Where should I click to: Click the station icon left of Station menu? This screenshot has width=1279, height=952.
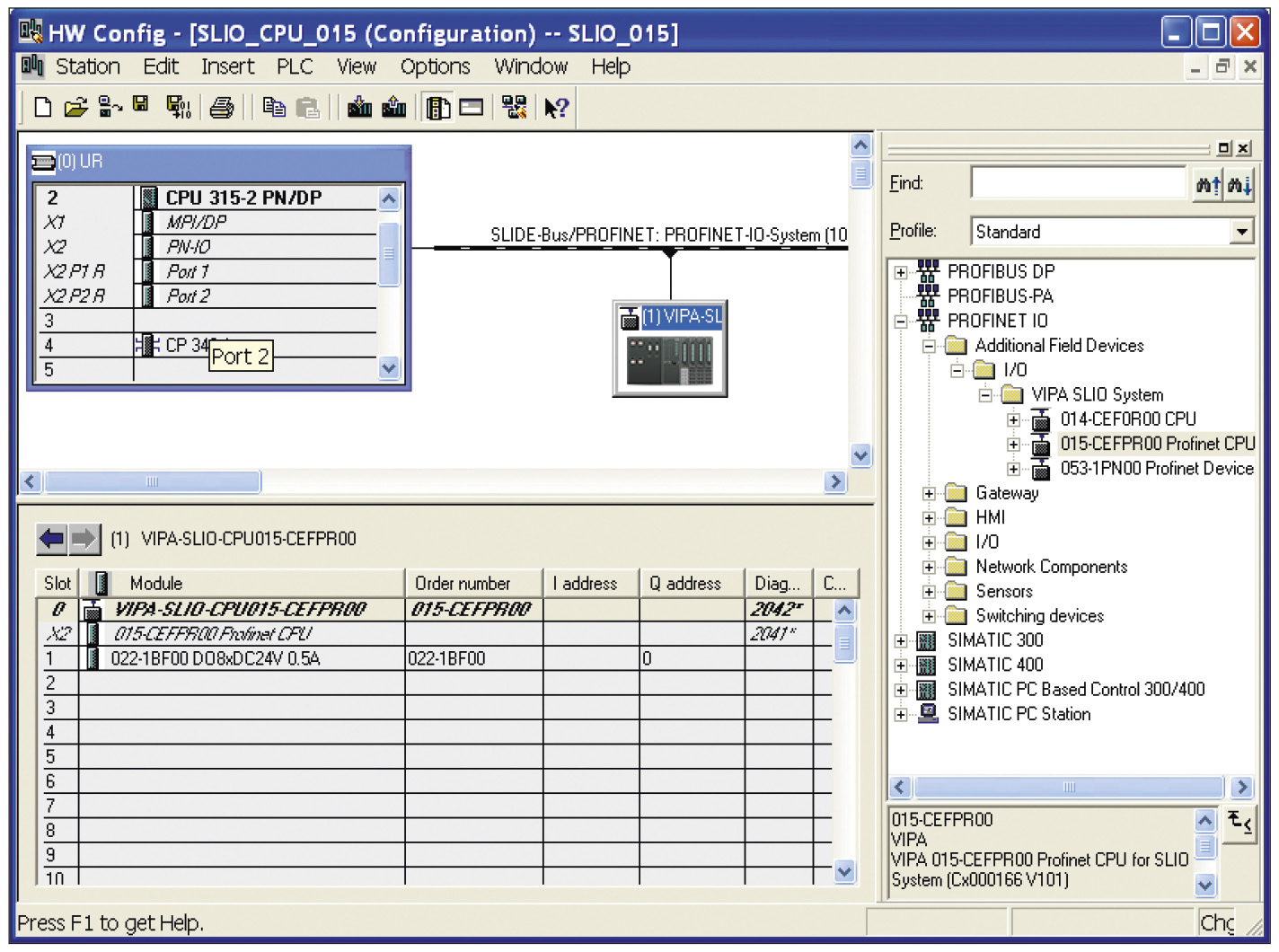click(32, 66)
